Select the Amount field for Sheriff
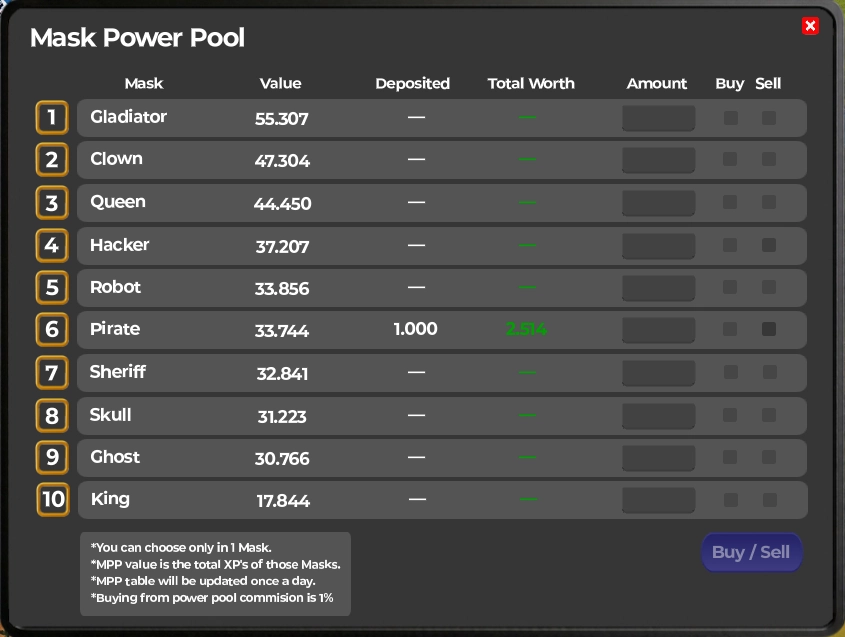 pos(659,373)
